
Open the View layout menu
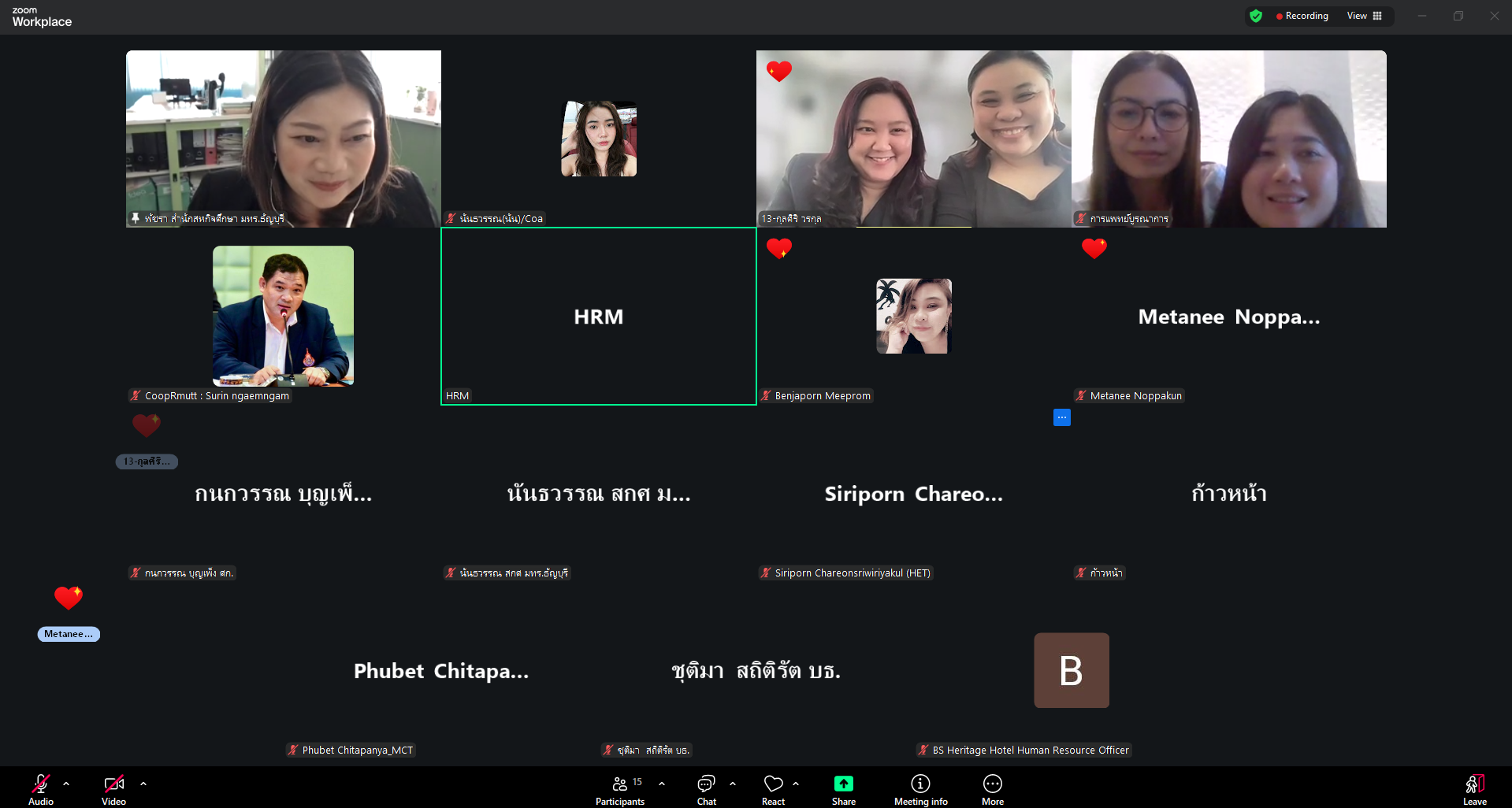tap(1364, 16)
